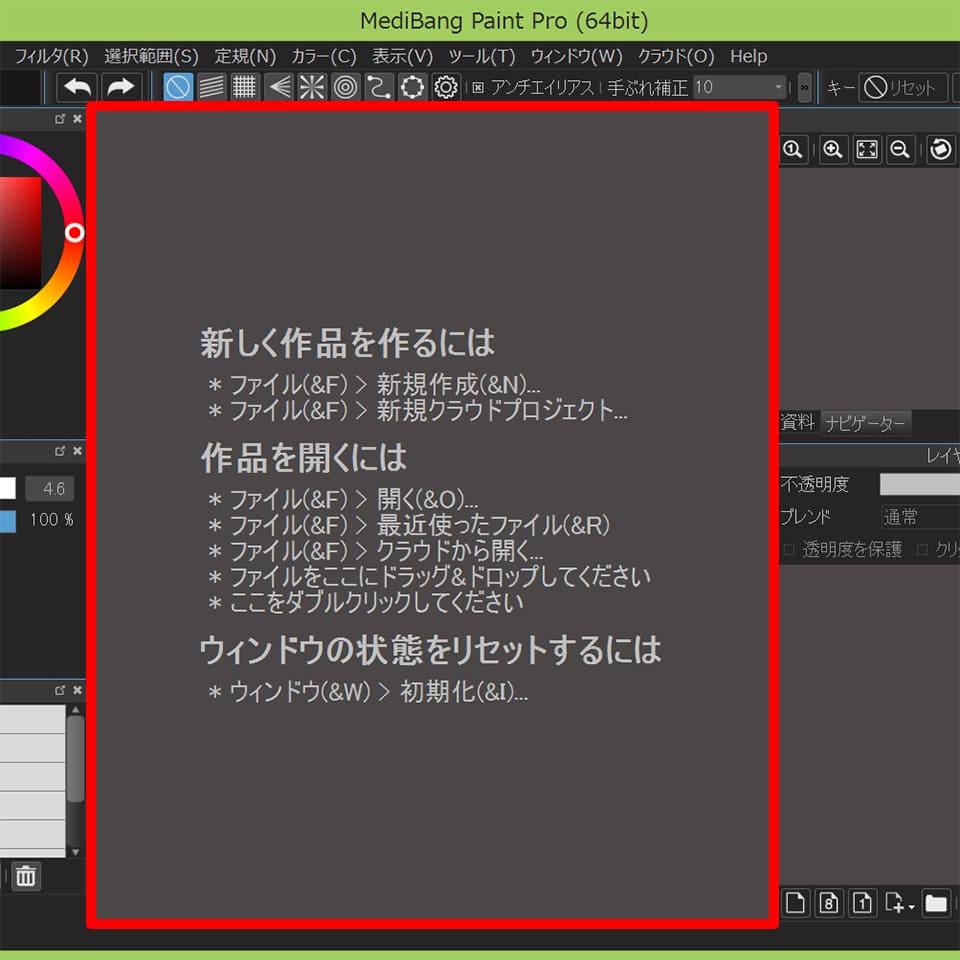Image resolution: width=960 pixels, height=960 pixels.
Task: Click the layer folder icon
Action: [x=936, y=903]
